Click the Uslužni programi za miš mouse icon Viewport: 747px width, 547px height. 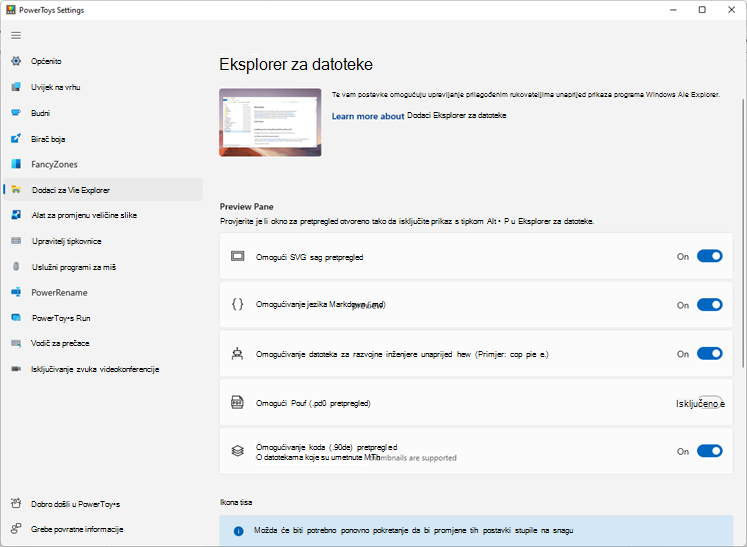tap(16, 266)
